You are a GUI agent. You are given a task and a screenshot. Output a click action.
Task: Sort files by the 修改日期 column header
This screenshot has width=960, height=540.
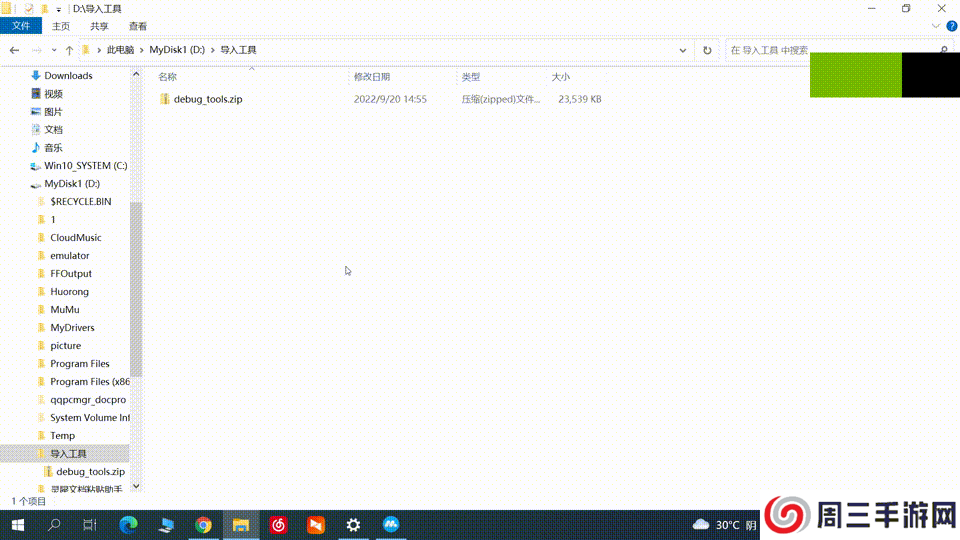tap(372, 76)
